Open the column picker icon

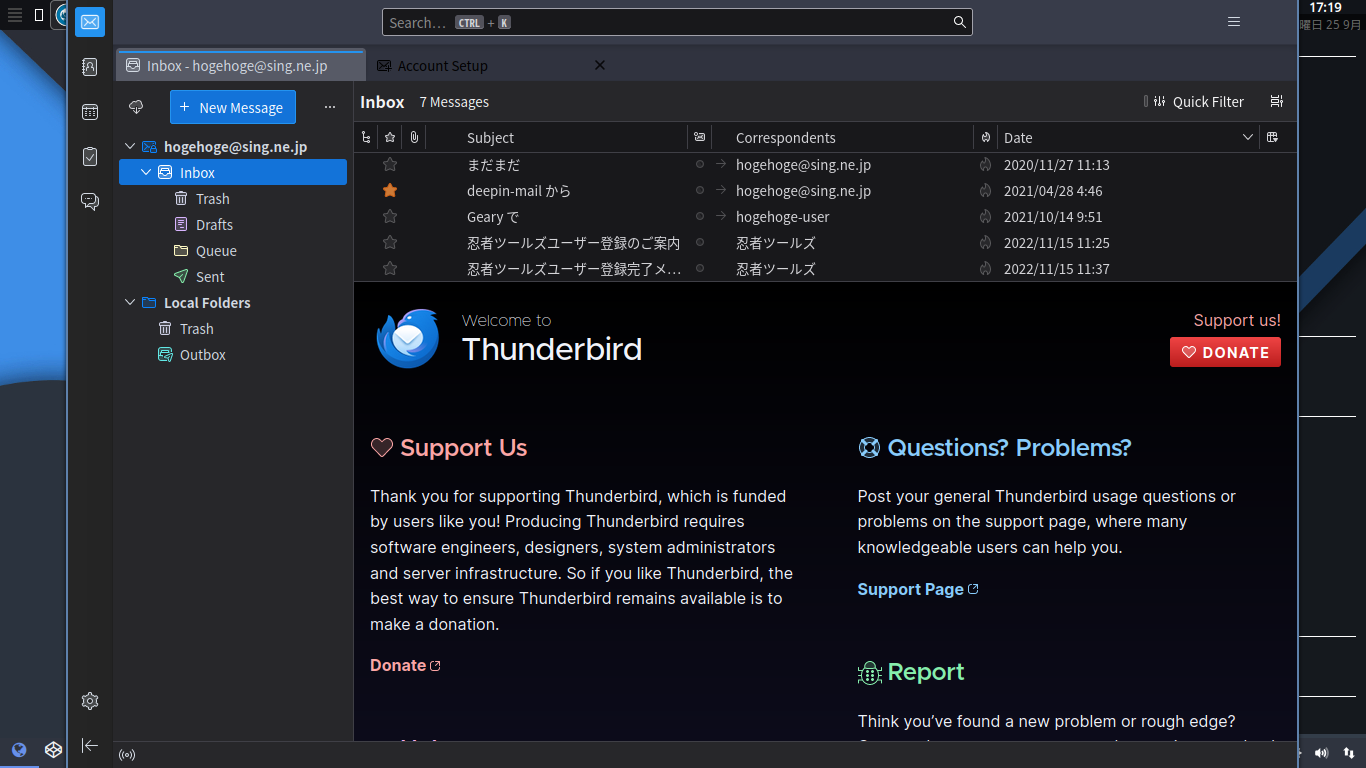[x=1273, y=138]
